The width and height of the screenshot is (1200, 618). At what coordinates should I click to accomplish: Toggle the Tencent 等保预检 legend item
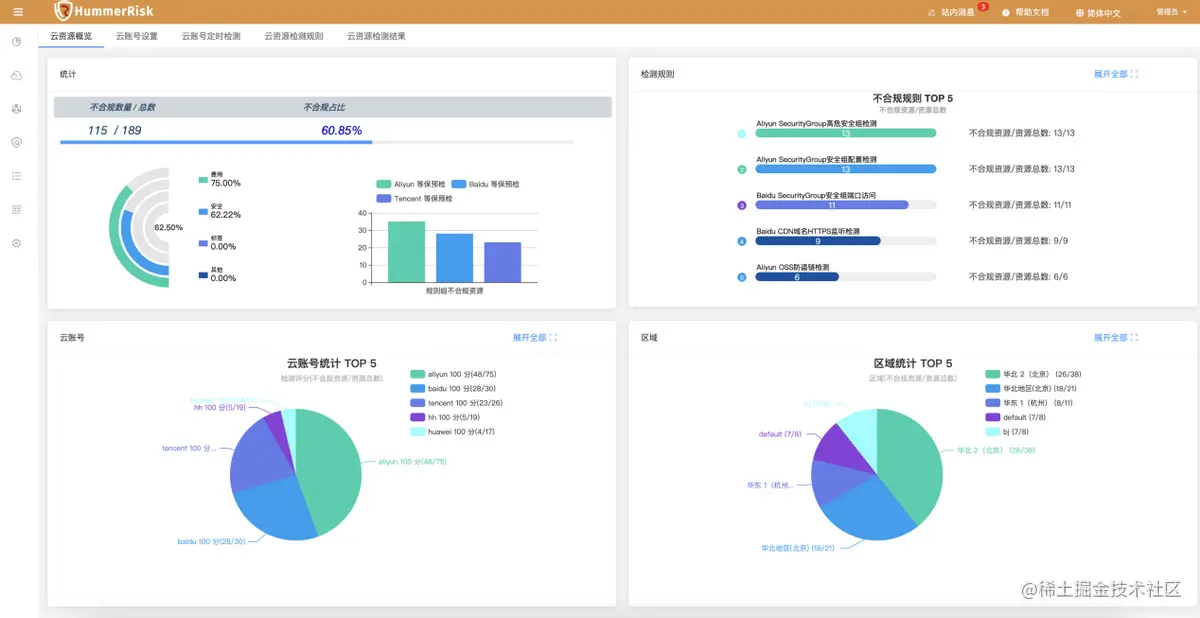click(x=414, y=198)
